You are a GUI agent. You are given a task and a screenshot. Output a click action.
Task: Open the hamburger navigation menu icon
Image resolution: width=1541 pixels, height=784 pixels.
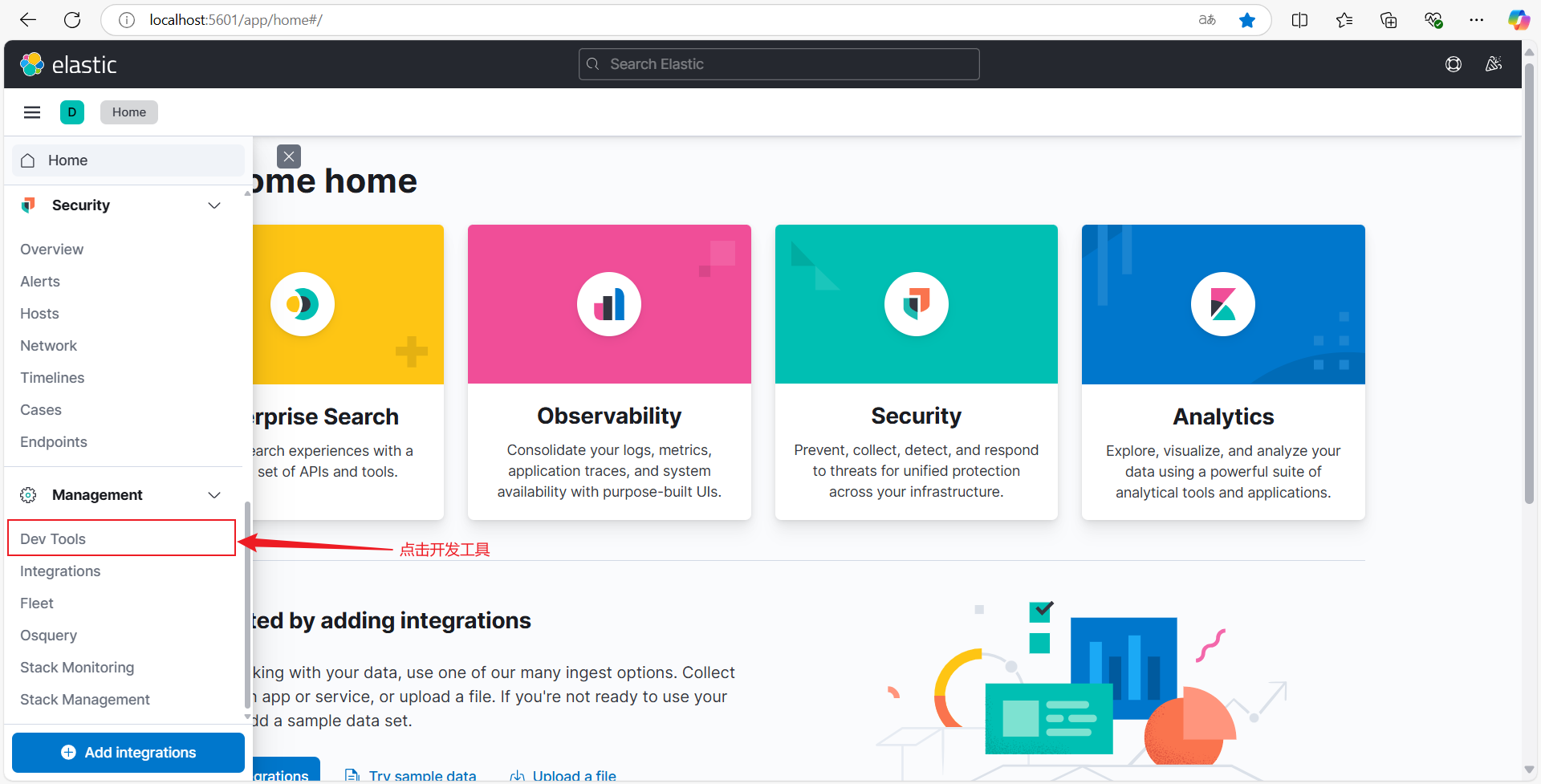click(x=32, y=112)
